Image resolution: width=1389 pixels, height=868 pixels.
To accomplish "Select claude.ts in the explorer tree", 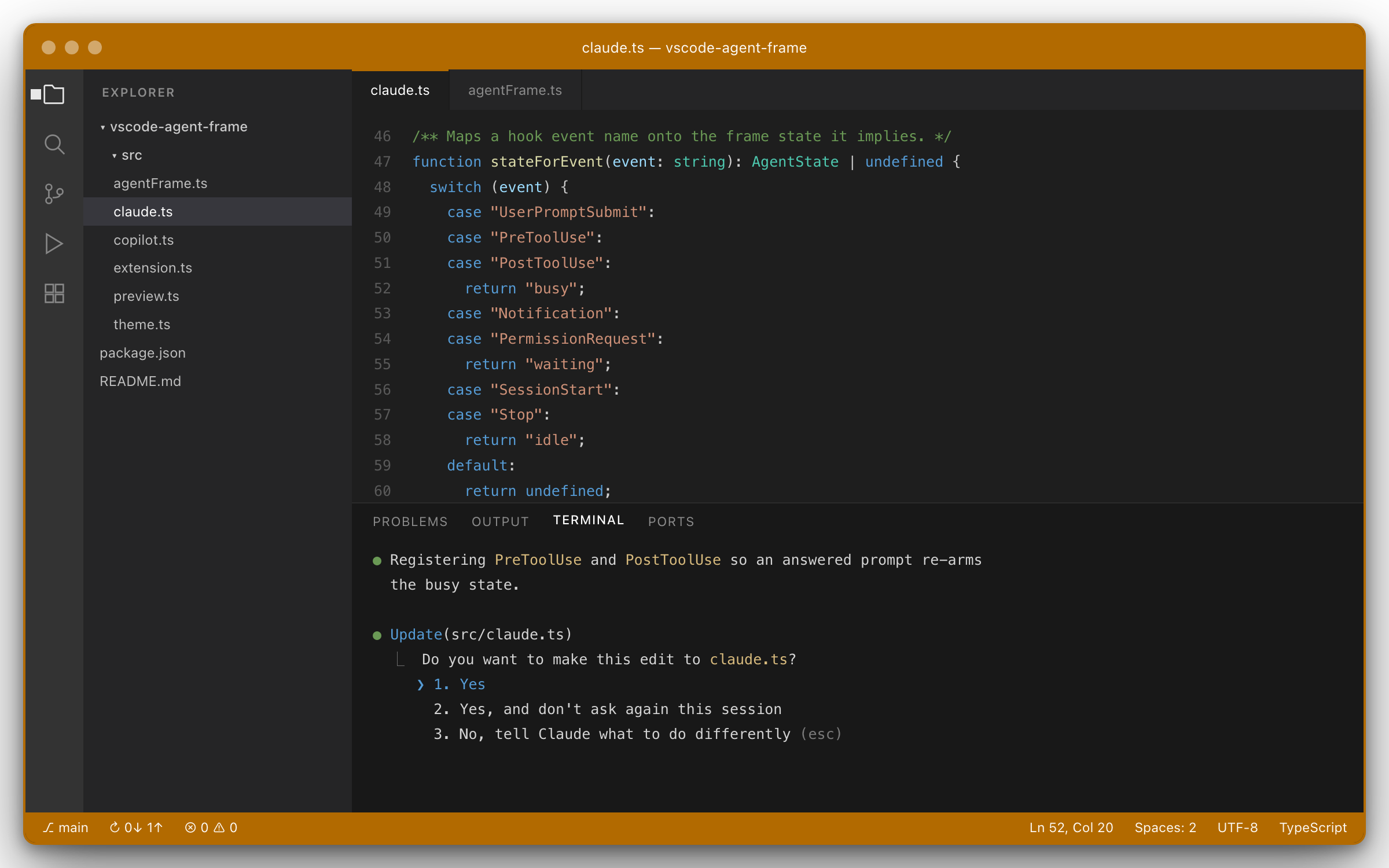I will tap(218, 212).
